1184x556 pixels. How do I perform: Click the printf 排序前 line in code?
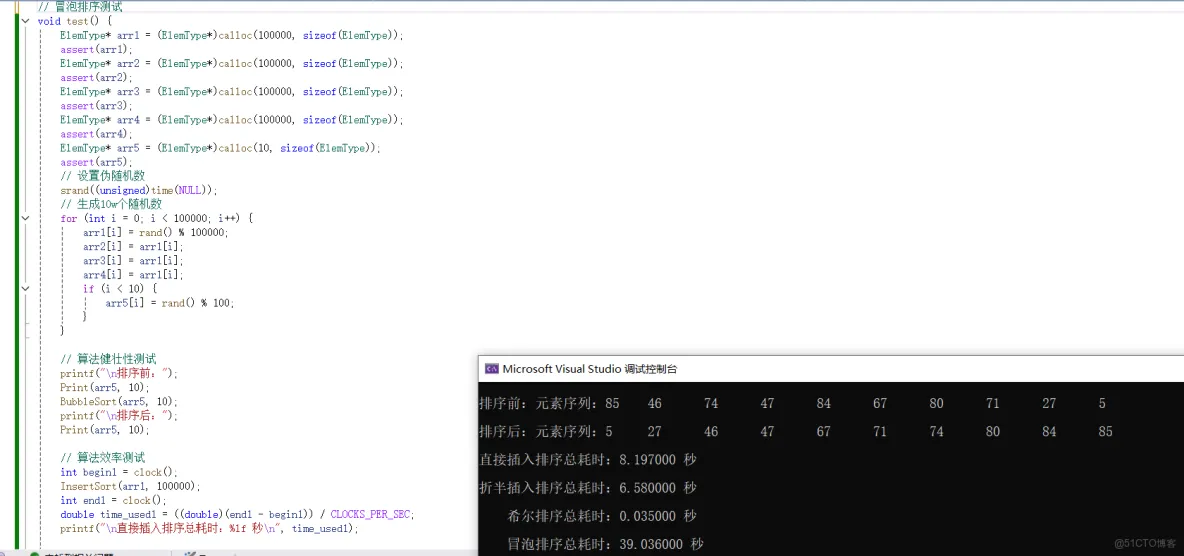coord(119,373)
